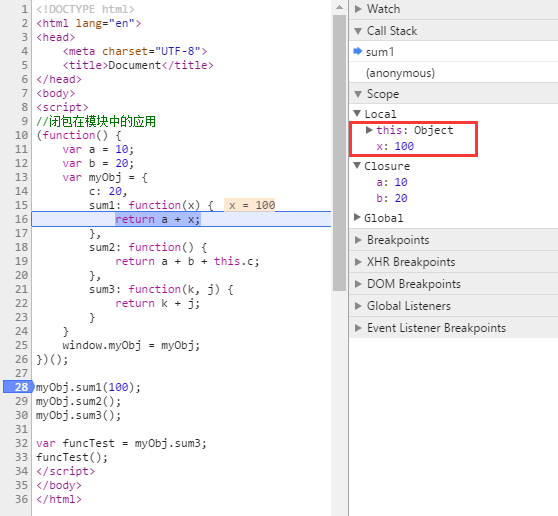The width and height of the screenshot is (558, 516).
Task: Click 'window.myObj = myObj;' code line
Action: (x=131, y=345)
